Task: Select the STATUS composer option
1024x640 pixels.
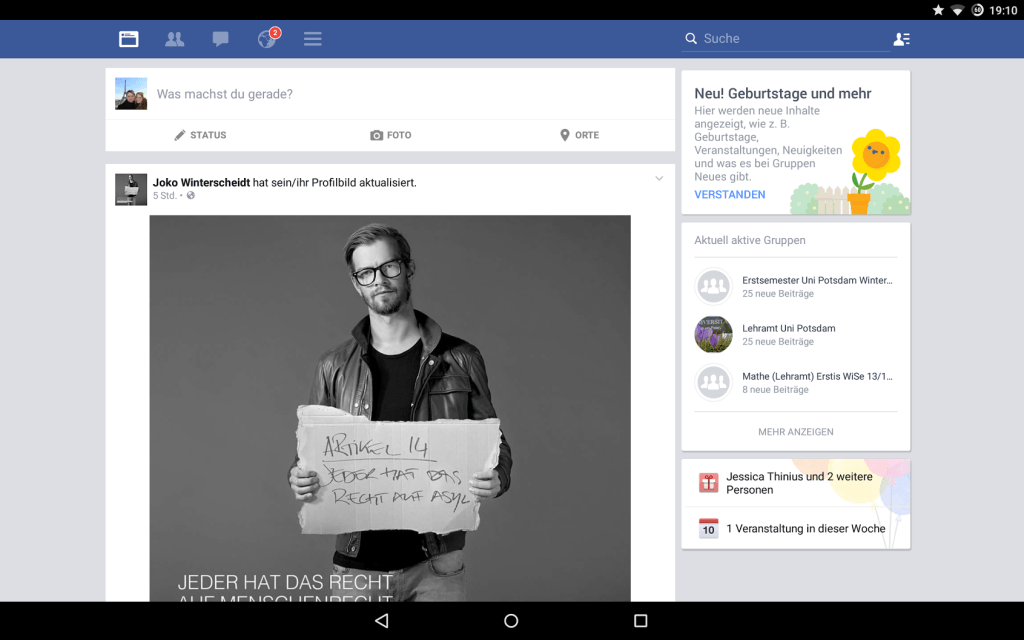Action: [200, 135]
